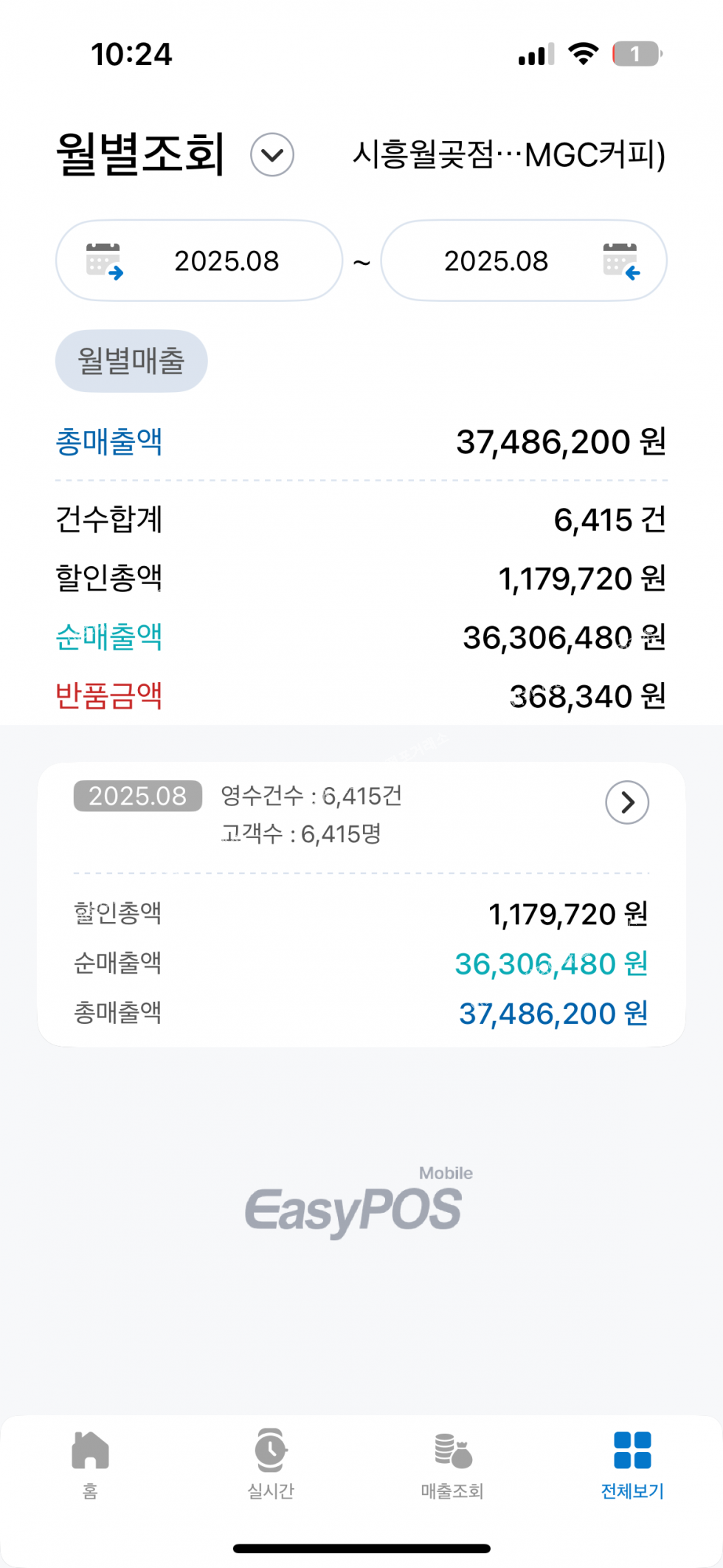Tap the end date calendar icon

point(620,261)
